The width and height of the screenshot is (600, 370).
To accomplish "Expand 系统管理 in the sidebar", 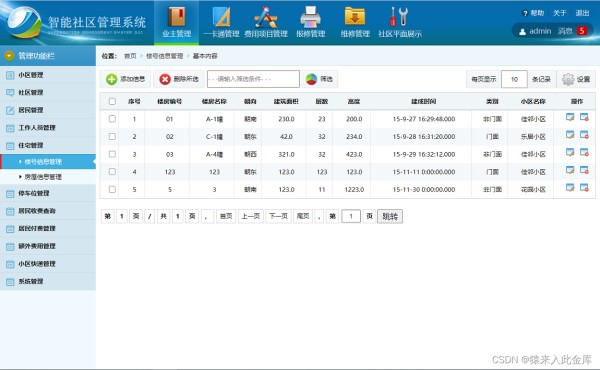I will coord(48,281).
